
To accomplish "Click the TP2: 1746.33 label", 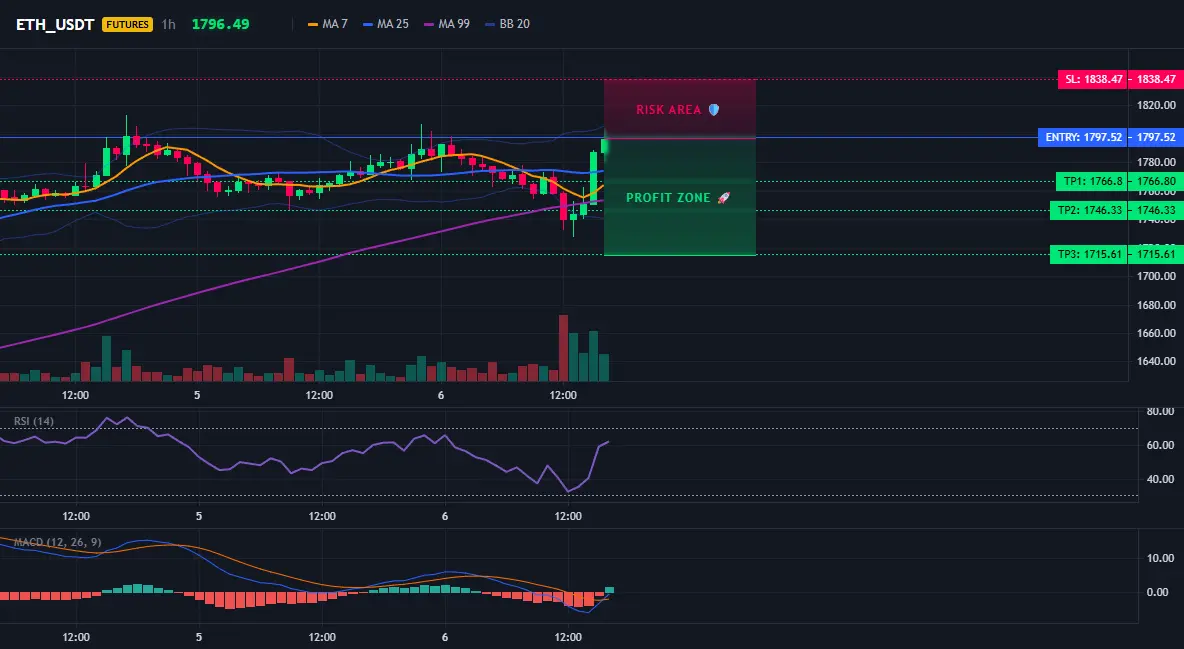I will point(1088,211).
